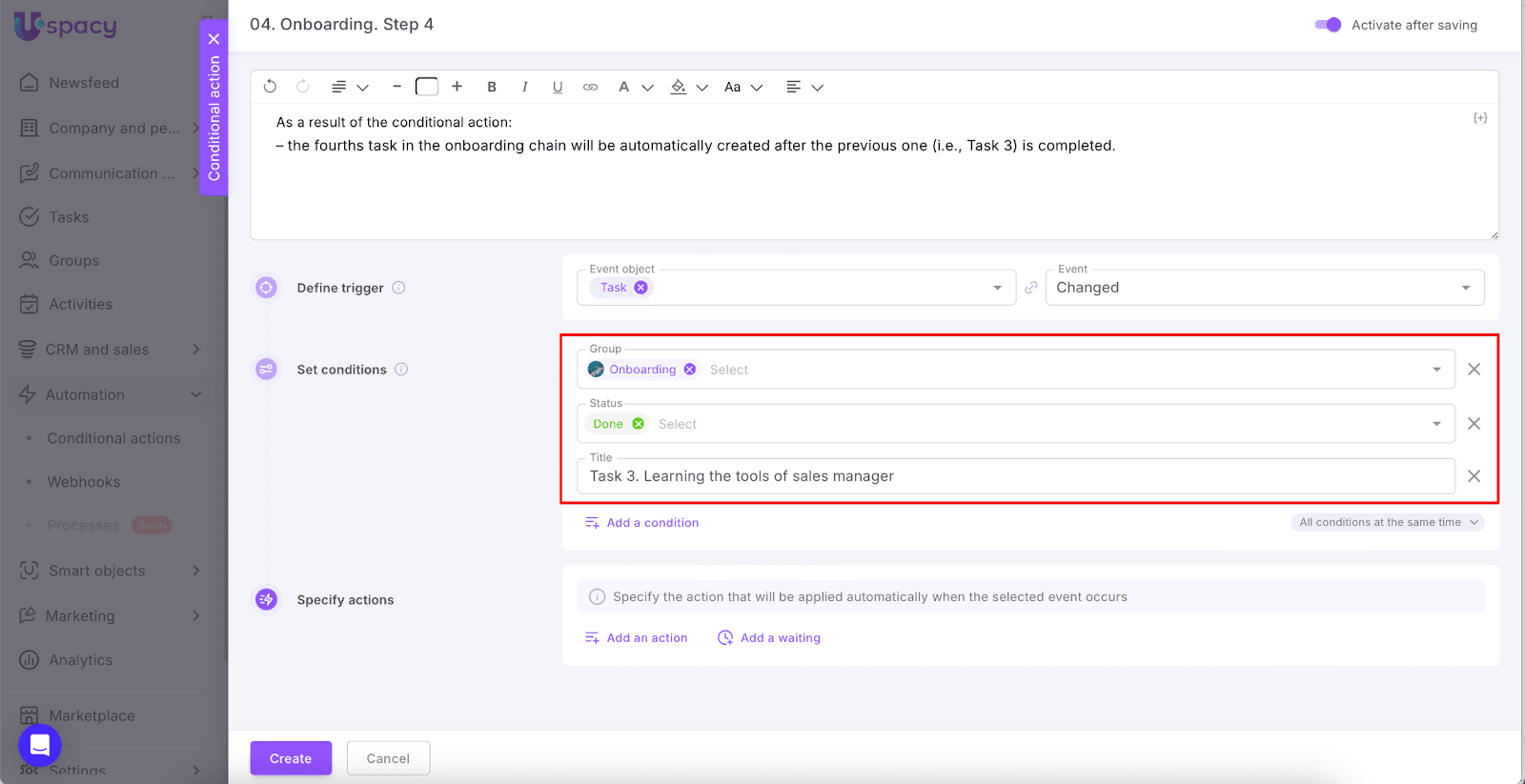Viewport: 1525px width, 784px height.
Task: Toggle the Activate after saving switch
Action: point(1328,25)
